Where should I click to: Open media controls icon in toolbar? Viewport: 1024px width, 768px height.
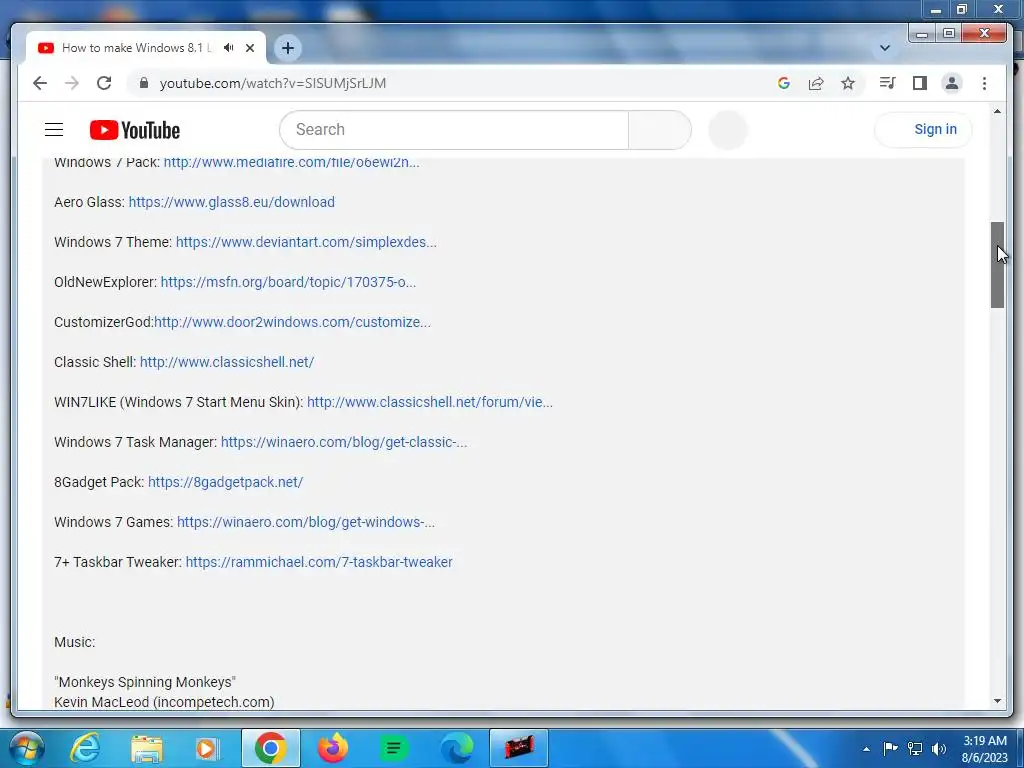coord(887,83)
